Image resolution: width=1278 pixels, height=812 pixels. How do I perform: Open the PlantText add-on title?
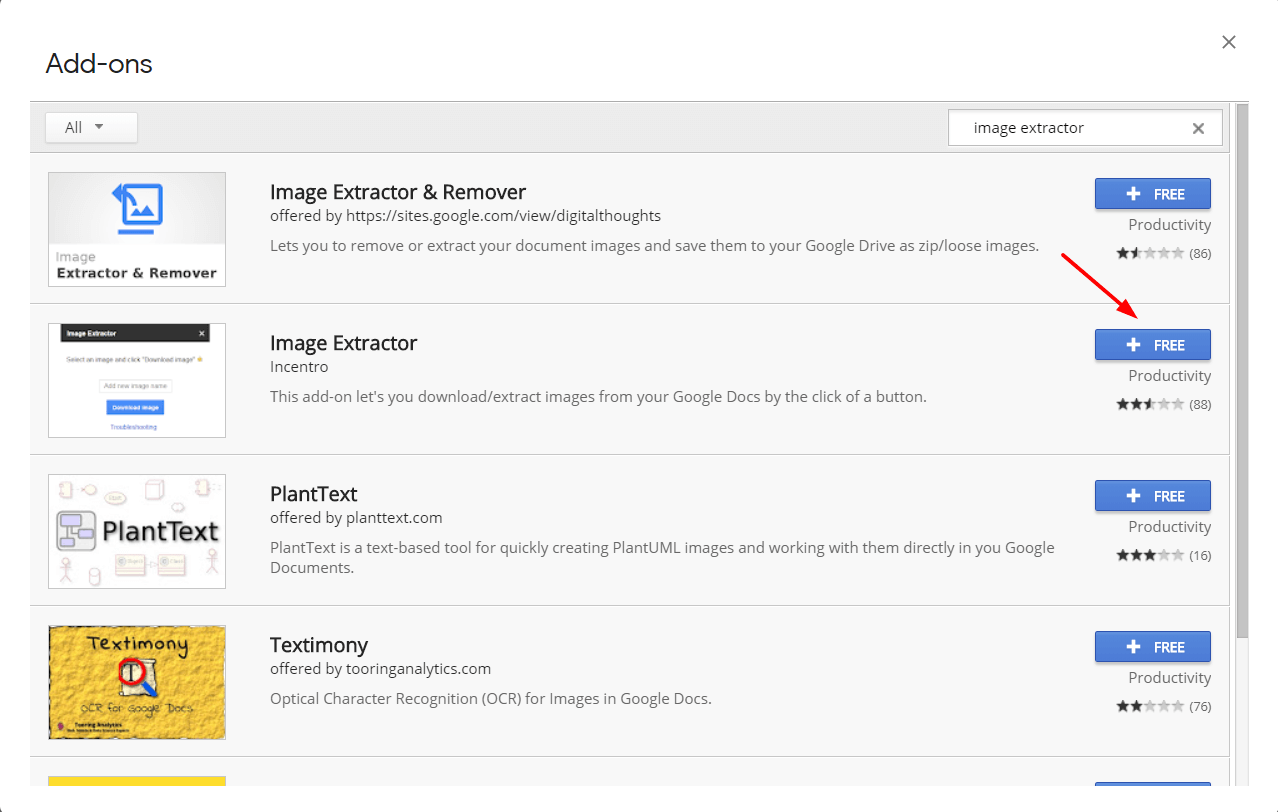coord(313,494)
